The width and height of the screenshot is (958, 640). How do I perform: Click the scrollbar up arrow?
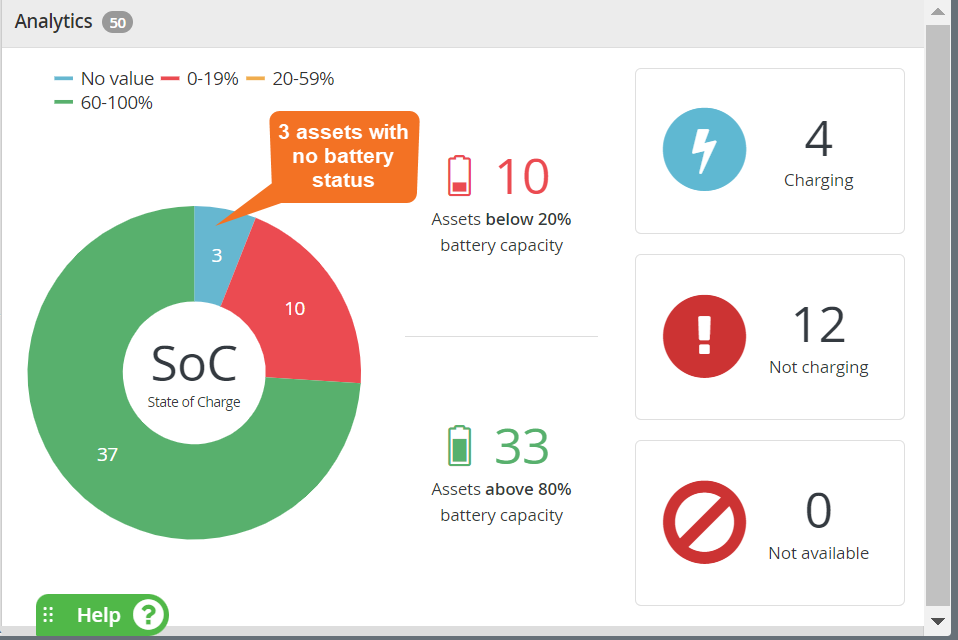pos(938,12)
